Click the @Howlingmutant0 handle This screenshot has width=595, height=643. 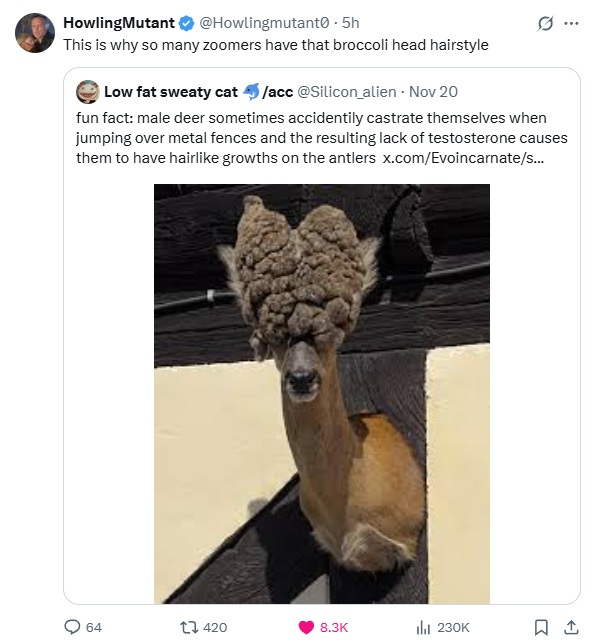[x=264, y=23]
